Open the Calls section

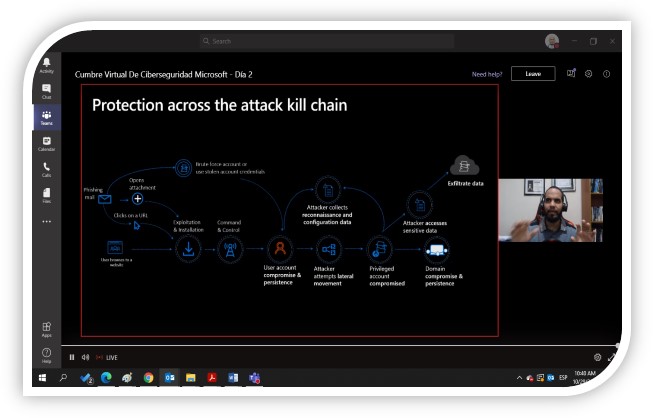46,169
